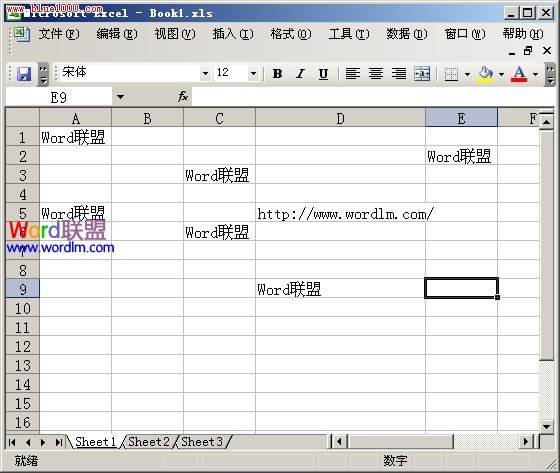Select column A header
The height and width of the screenshot is (473, 560).
coord(75,118)
